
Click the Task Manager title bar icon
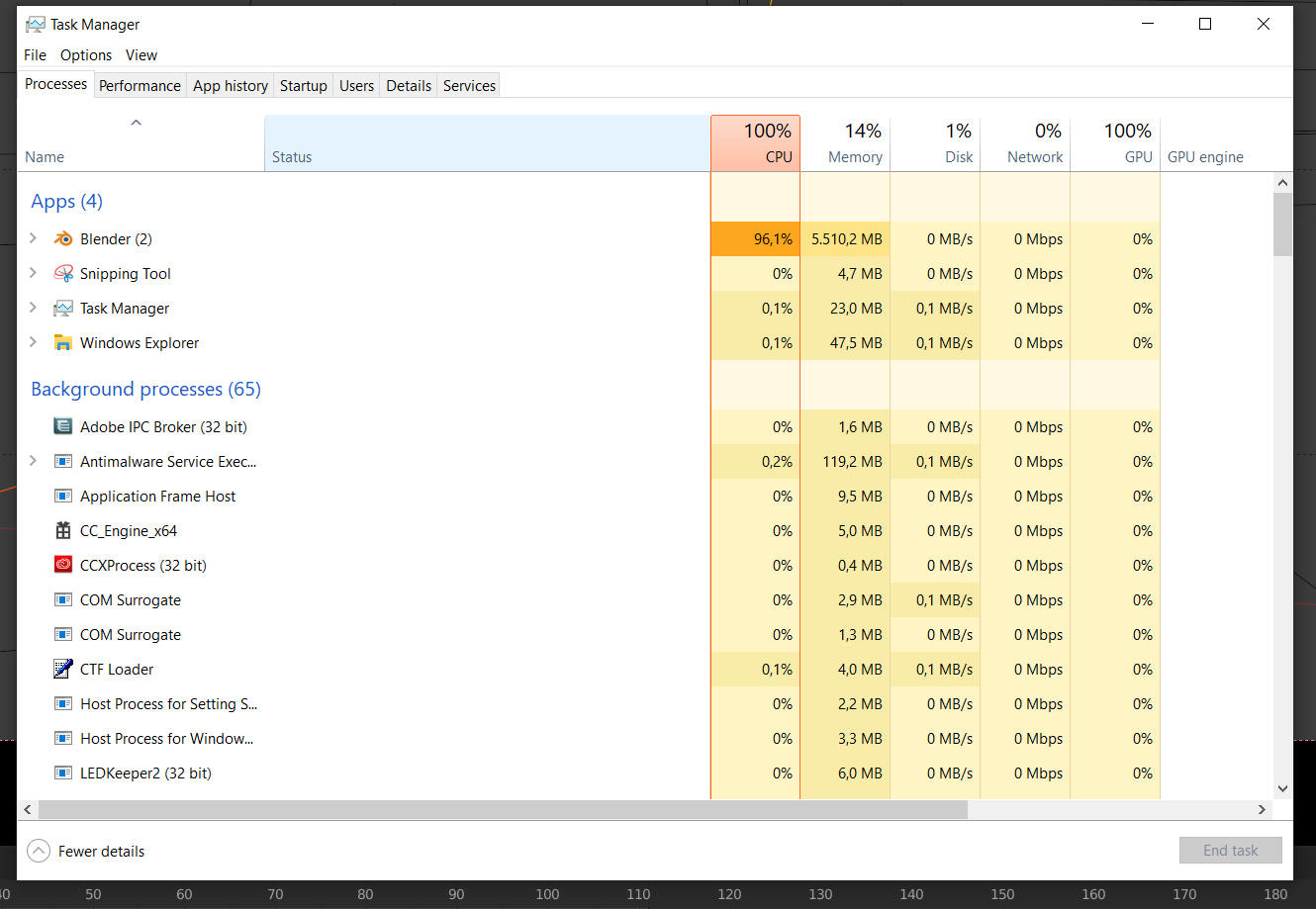(36, 25)
